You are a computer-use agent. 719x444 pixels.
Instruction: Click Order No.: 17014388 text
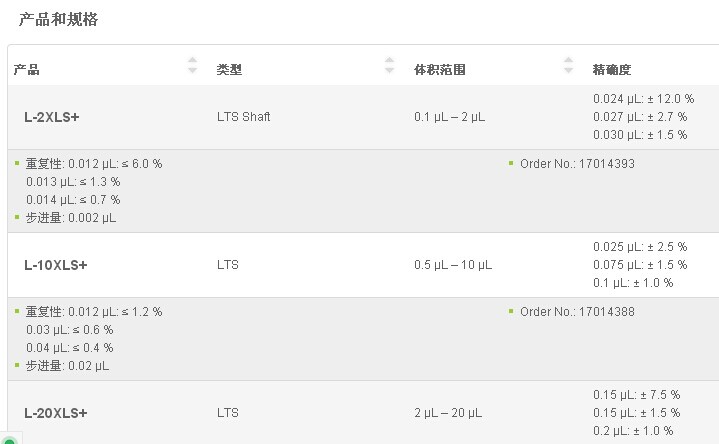577,312
